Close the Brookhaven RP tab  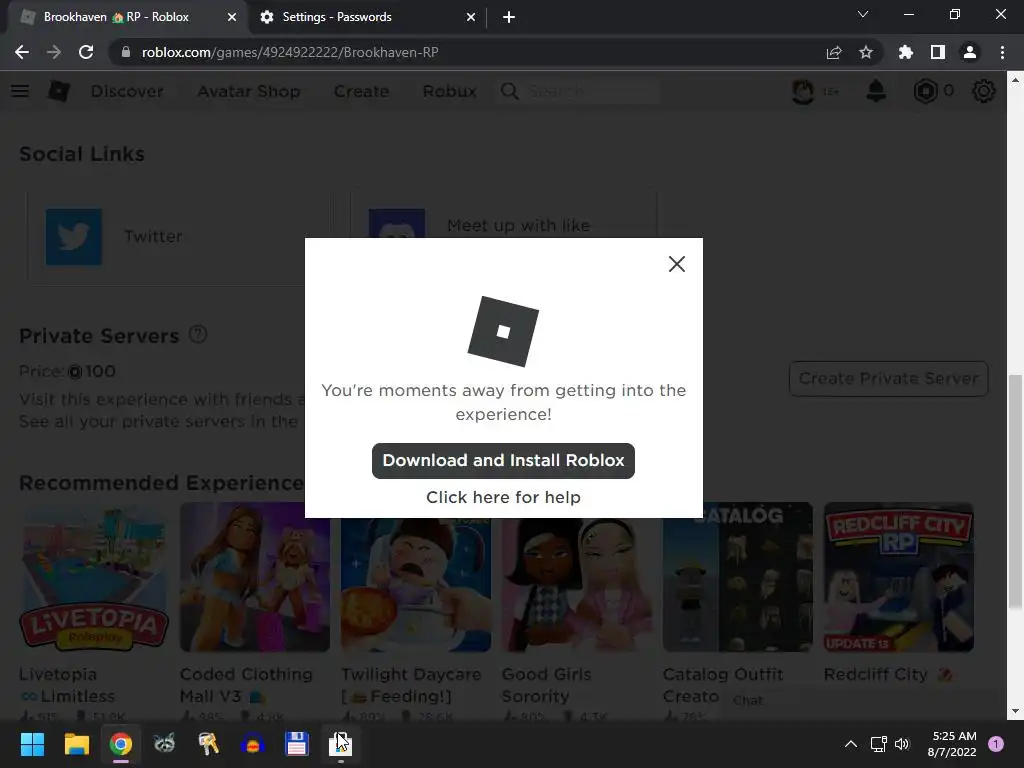tap(232, 17)
